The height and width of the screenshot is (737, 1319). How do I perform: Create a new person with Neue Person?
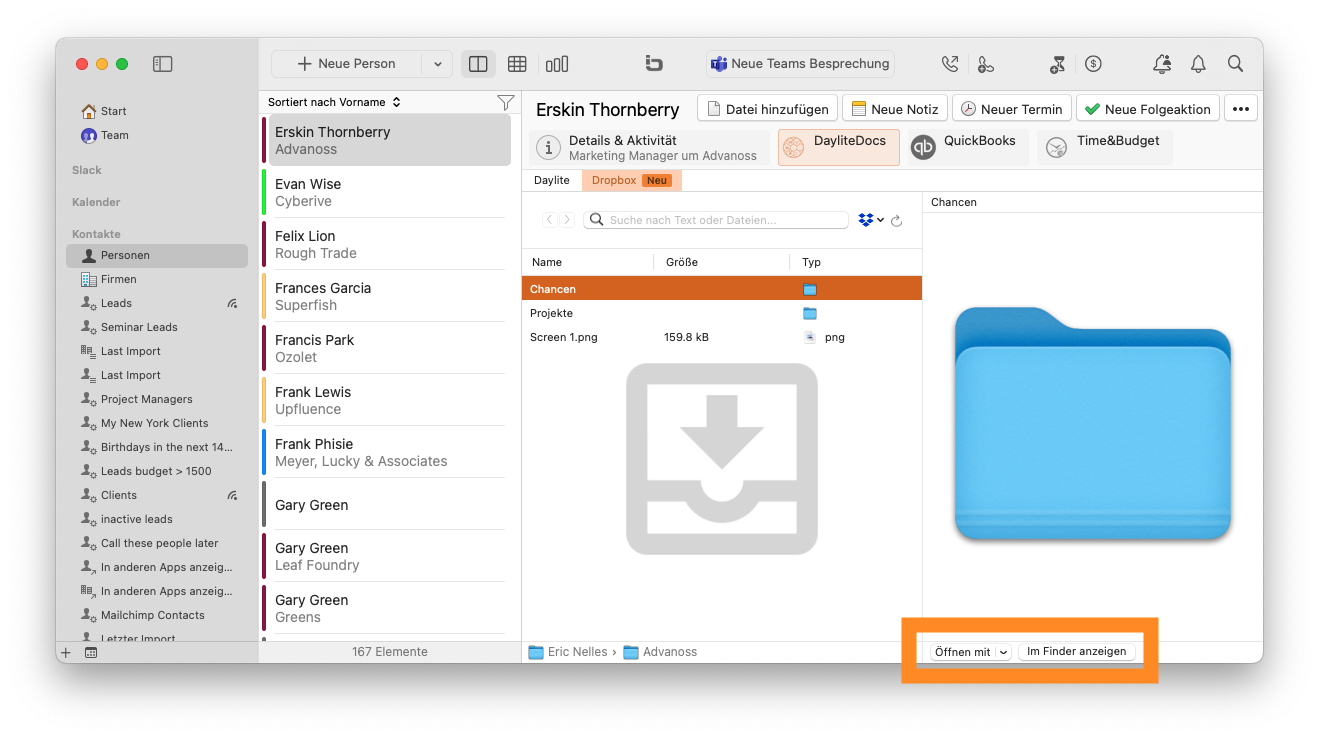(346, 64)
